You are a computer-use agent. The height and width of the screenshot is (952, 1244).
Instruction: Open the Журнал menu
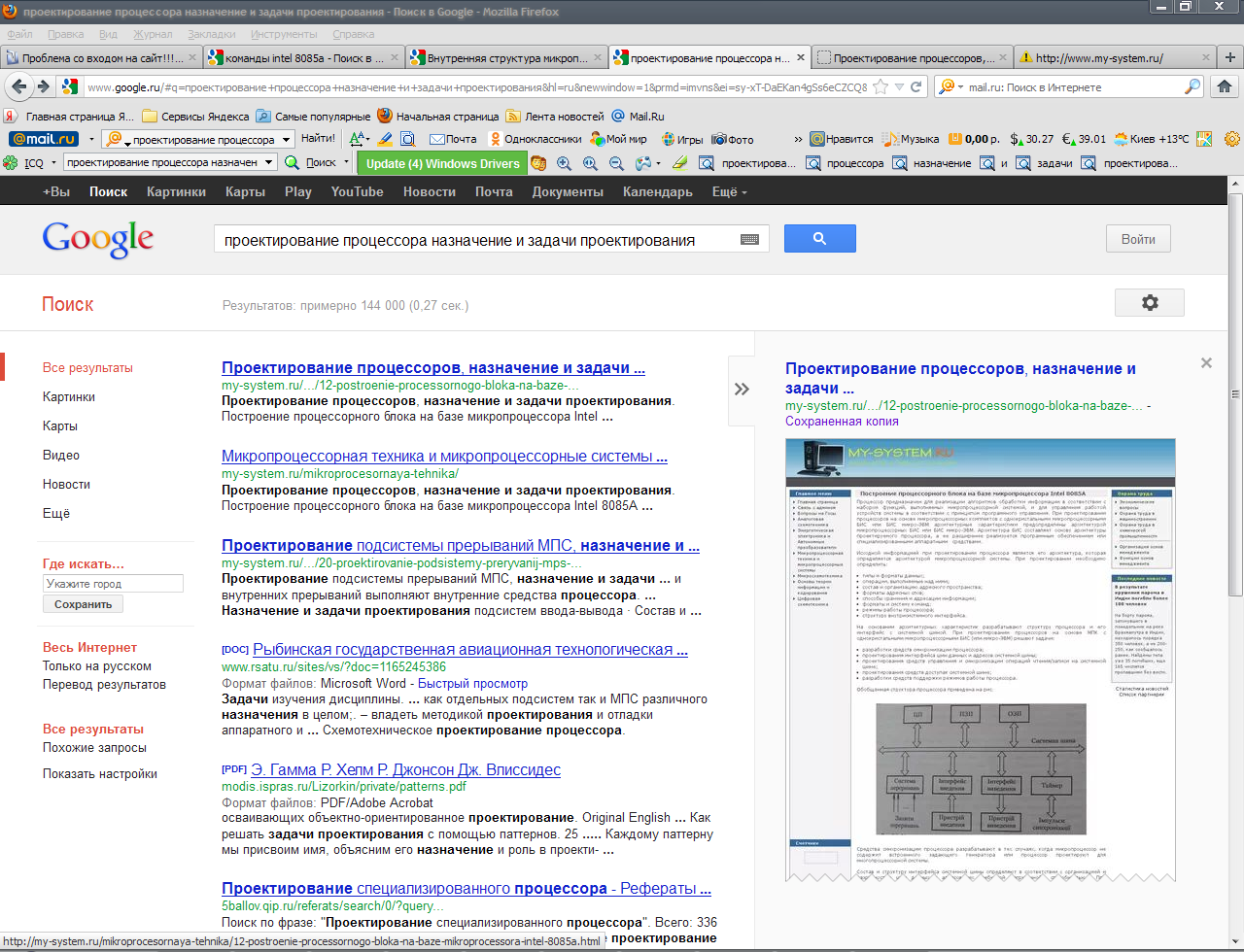point(153,34)
